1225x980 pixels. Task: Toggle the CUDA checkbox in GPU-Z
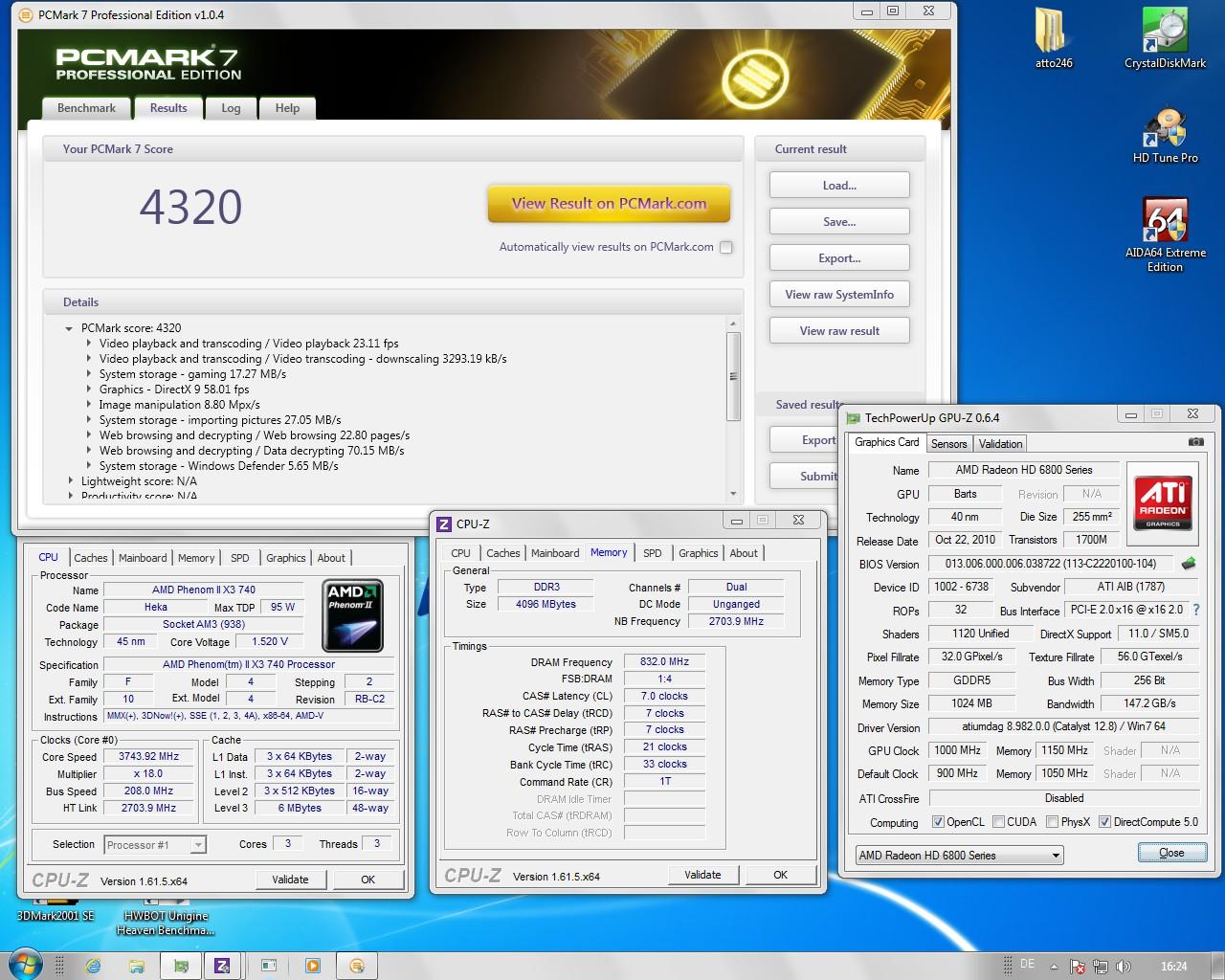pyautogui.click(x=998, y=822)
